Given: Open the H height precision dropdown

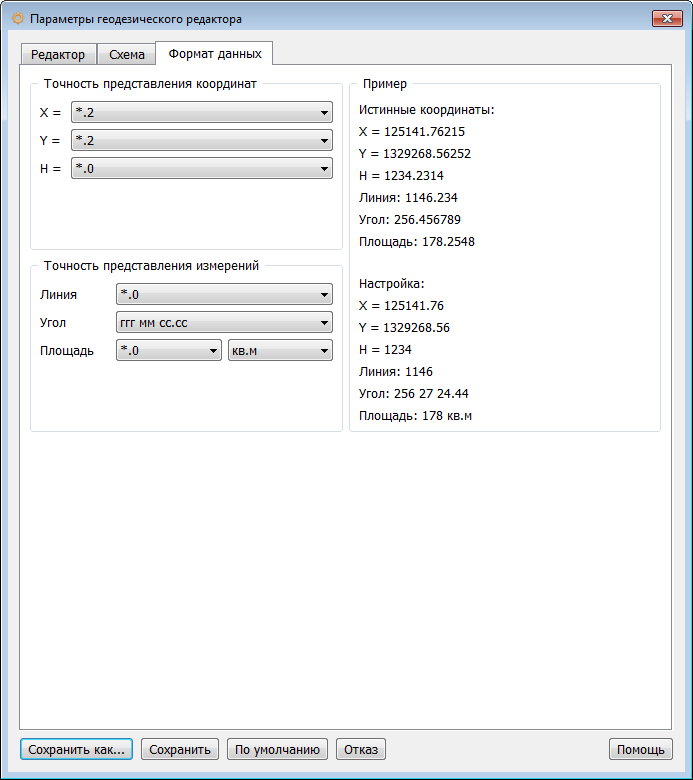Looking at the screenshot, I should tap(202, 169).
